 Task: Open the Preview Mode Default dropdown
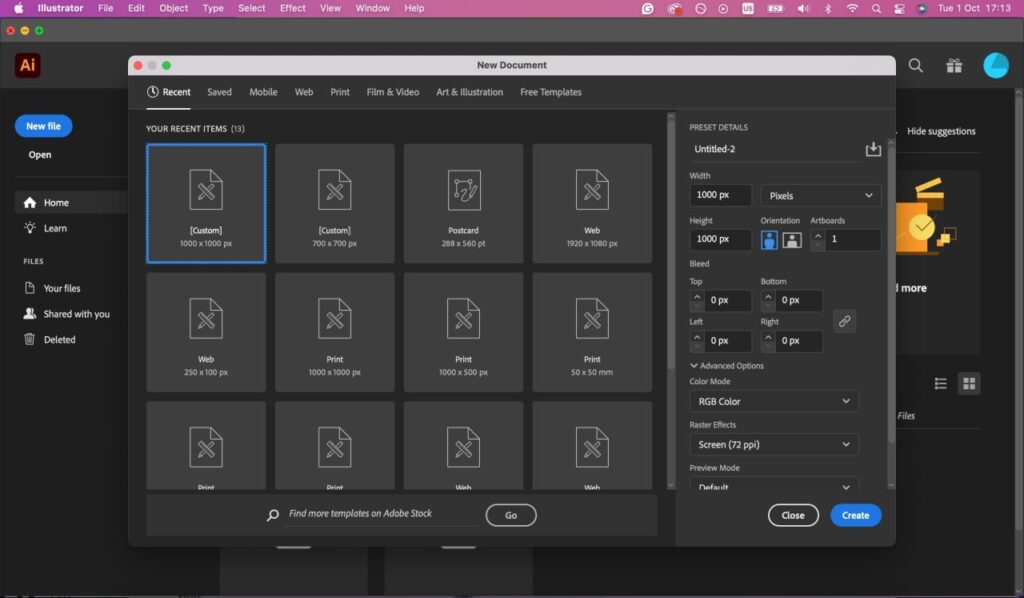pos(774,485)
